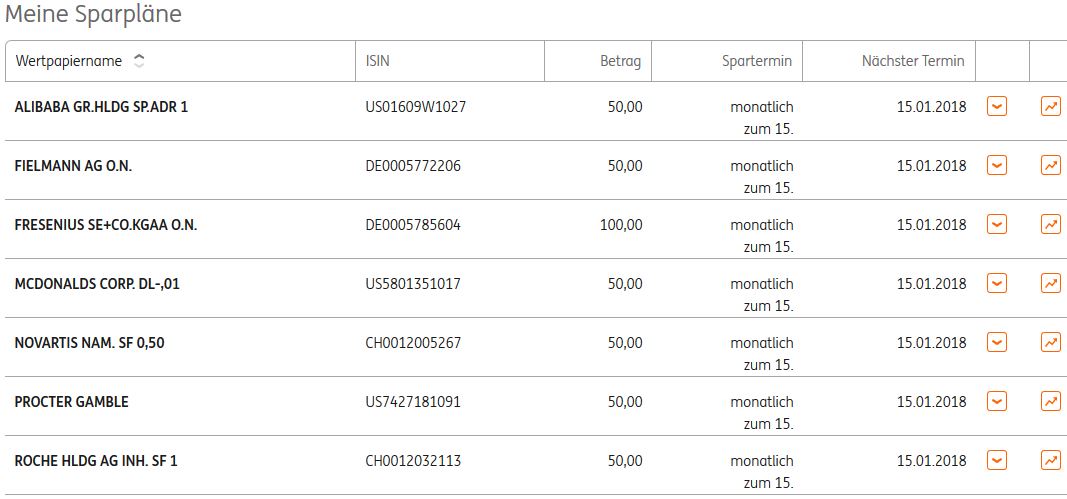Open the PROCTER GAMBLE security name
1067x499 pixels.
[x=72, y=402]
